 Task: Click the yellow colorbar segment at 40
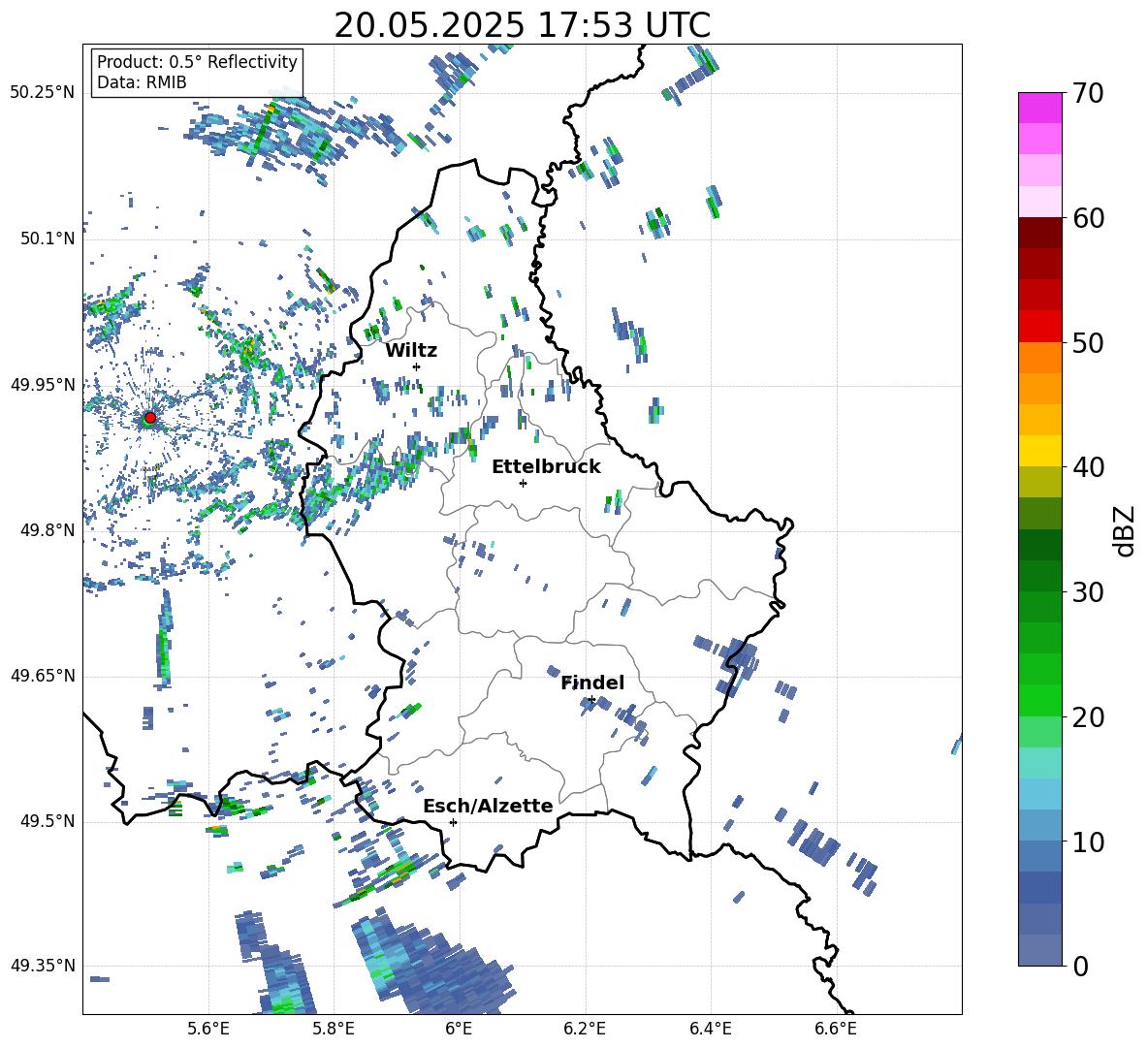point(1039,451)
